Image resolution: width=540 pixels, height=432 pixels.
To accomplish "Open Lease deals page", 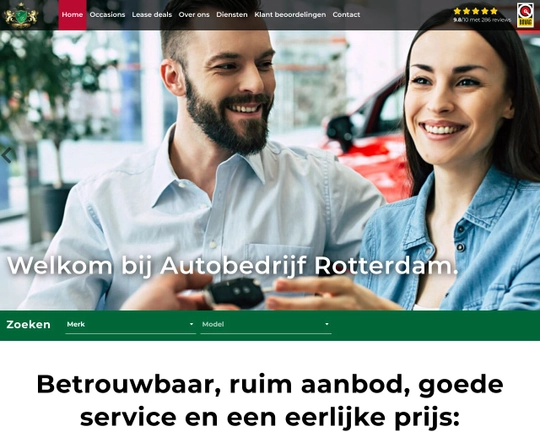I will (152, 15).
